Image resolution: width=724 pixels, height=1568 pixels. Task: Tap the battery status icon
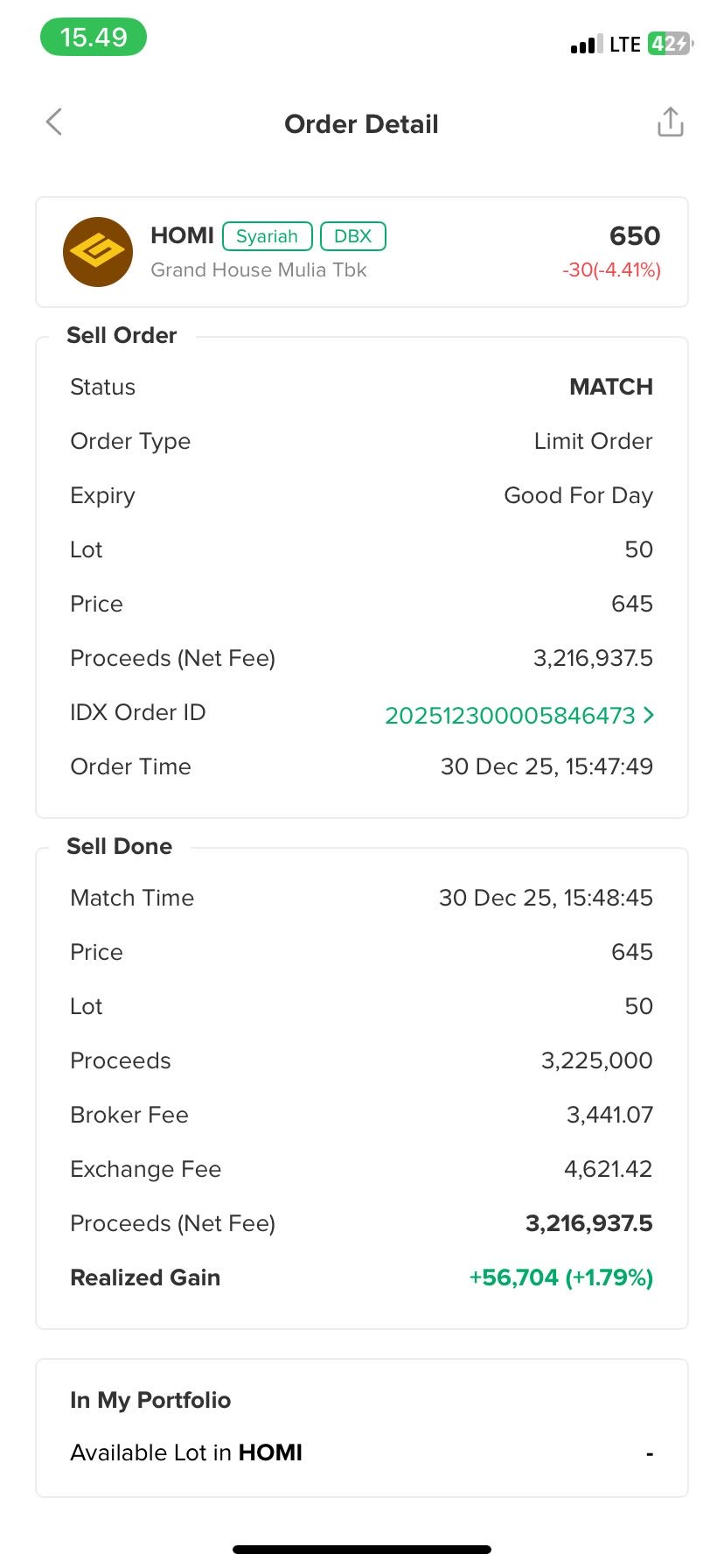[670, 44]
